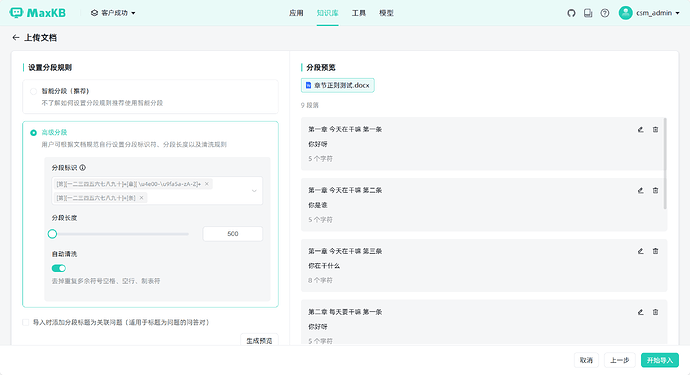Go back with the arrow beside 上传文档

pos(16,38)
